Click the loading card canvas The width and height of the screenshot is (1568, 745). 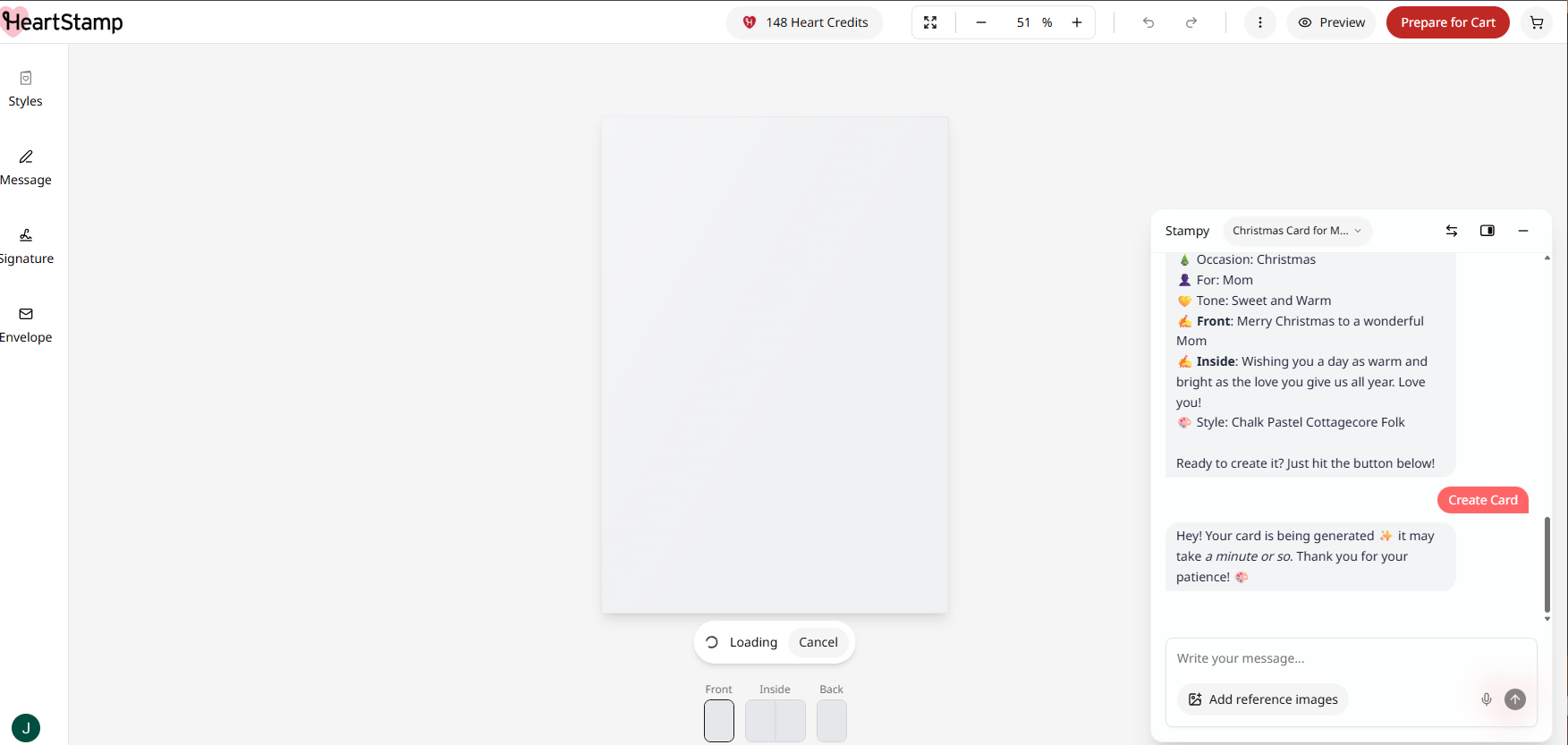pyautogui.click(x=775, y=365)
